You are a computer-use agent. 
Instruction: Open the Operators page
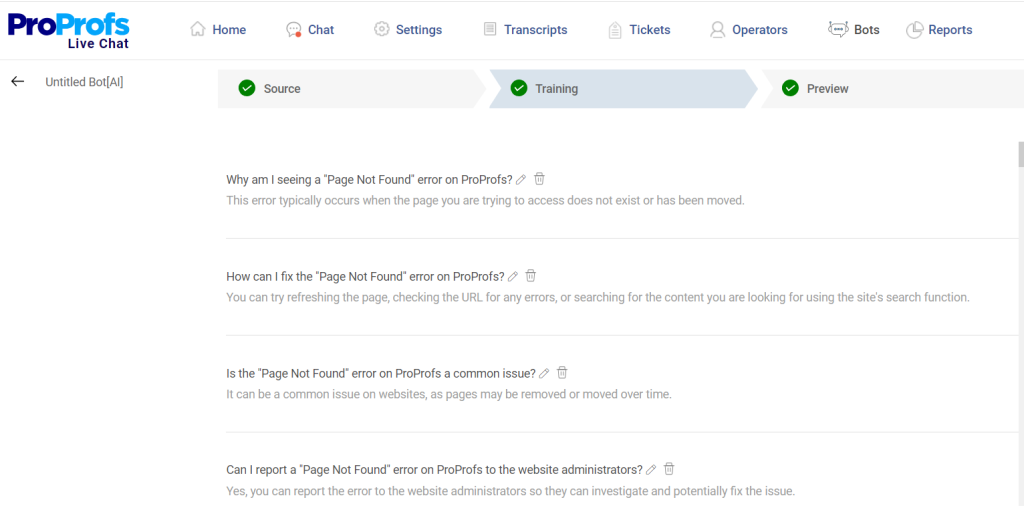tap(749, 30)
